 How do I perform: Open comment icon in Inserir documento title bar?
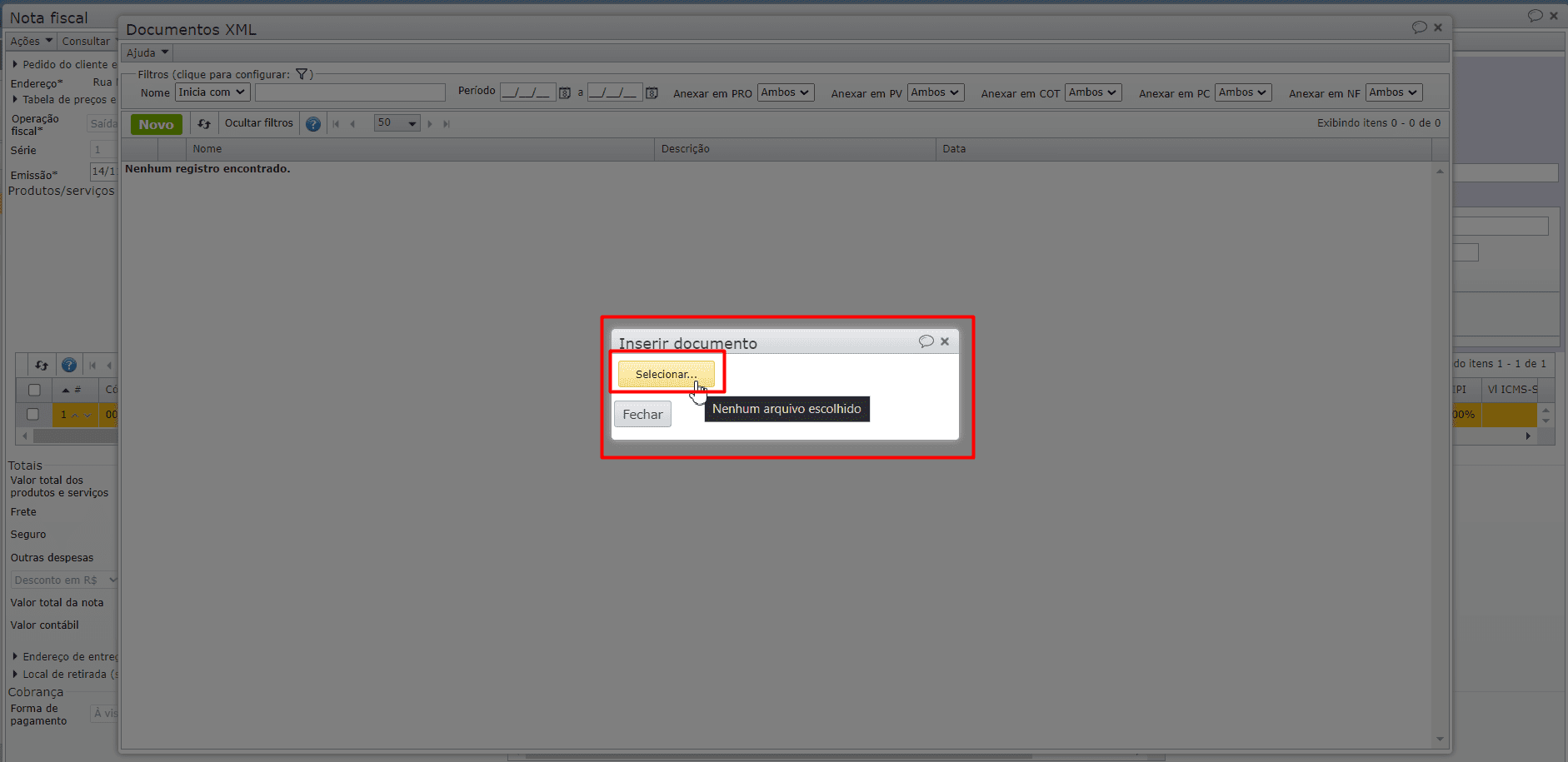[926, 341]
